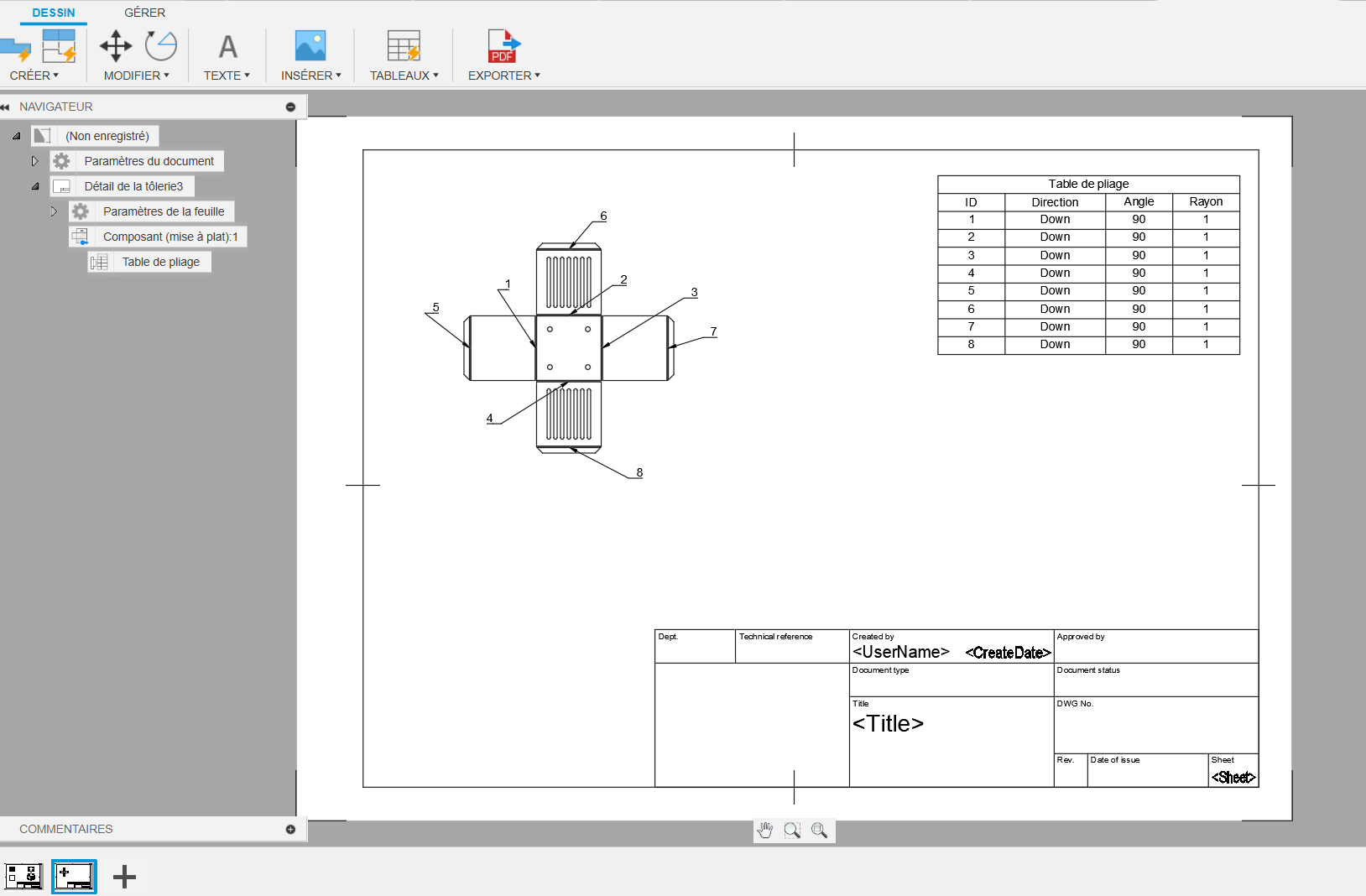Add a new sheet with plus button
The height and width of the screenshot is (896, 1366).
pyautogui.click(x=124, y=877)
